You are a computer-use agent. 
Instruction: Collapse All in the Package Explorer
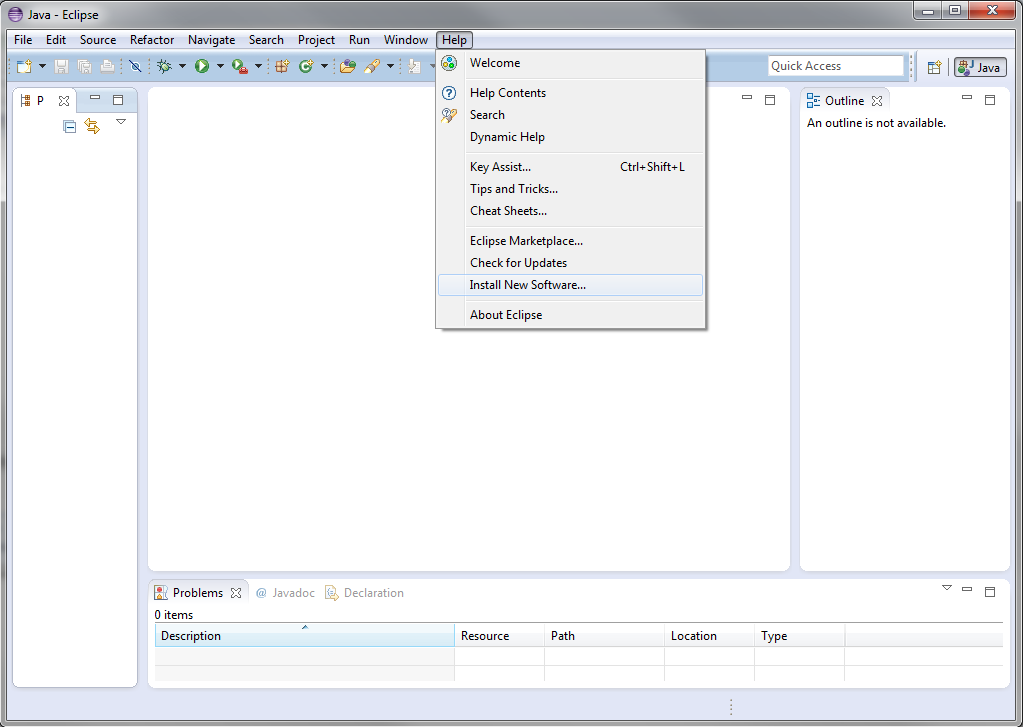coord(69,126)
